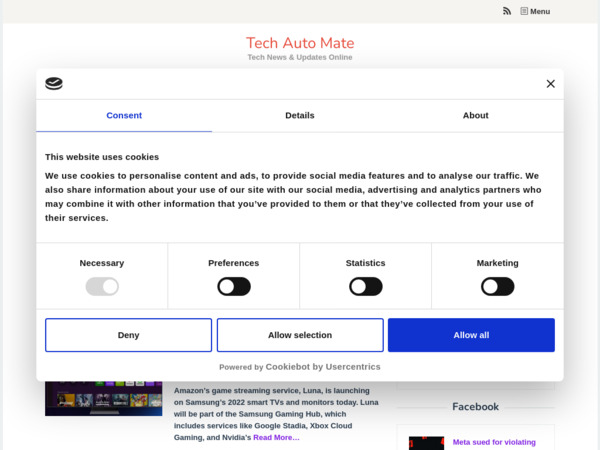Close the cookie consent dialog
Viewport: 600px width, 450px height.
click(551, 84)
